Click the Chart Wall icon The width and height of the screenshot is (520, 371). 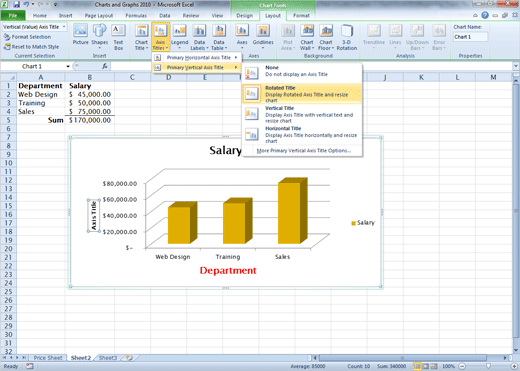[x=307, y=37]
